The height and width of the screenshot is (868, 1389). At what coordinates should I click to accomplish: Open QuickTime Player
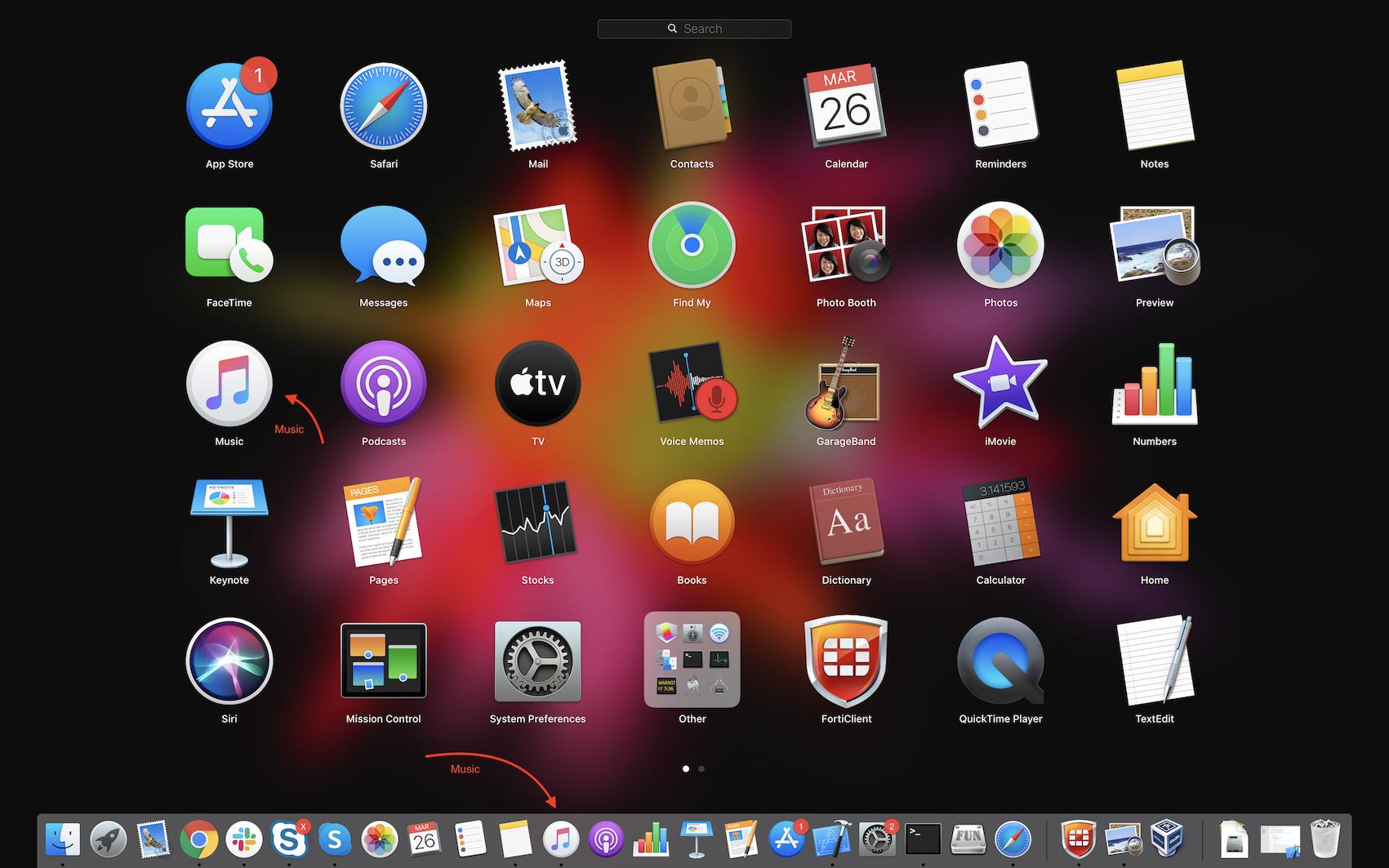1000,661
